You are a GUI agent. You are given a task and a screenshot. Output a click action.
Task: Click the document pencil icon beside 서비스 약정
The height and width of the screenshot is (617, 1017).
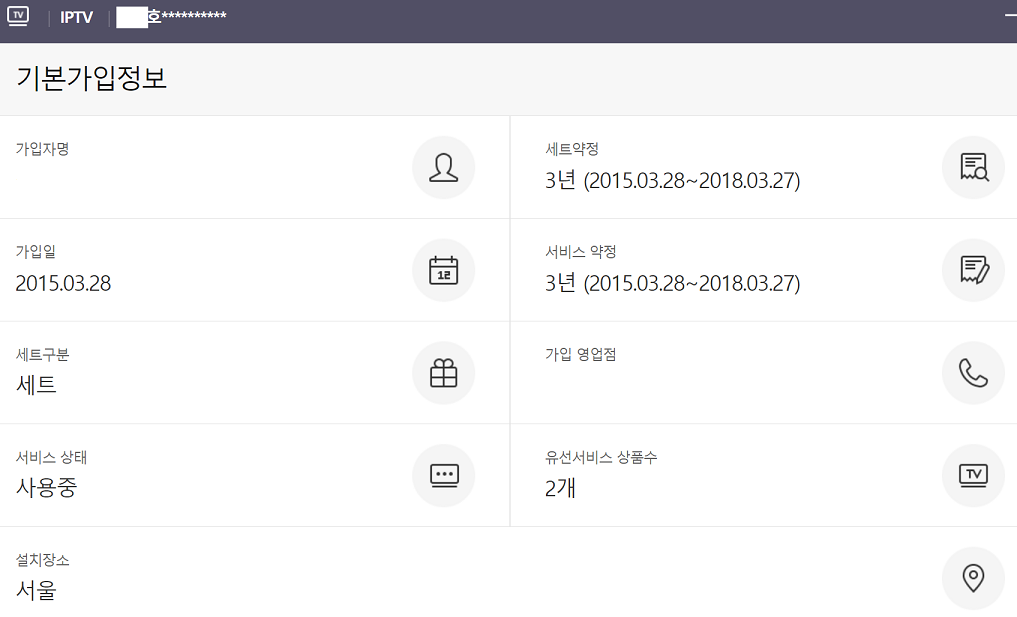[972, 270]
